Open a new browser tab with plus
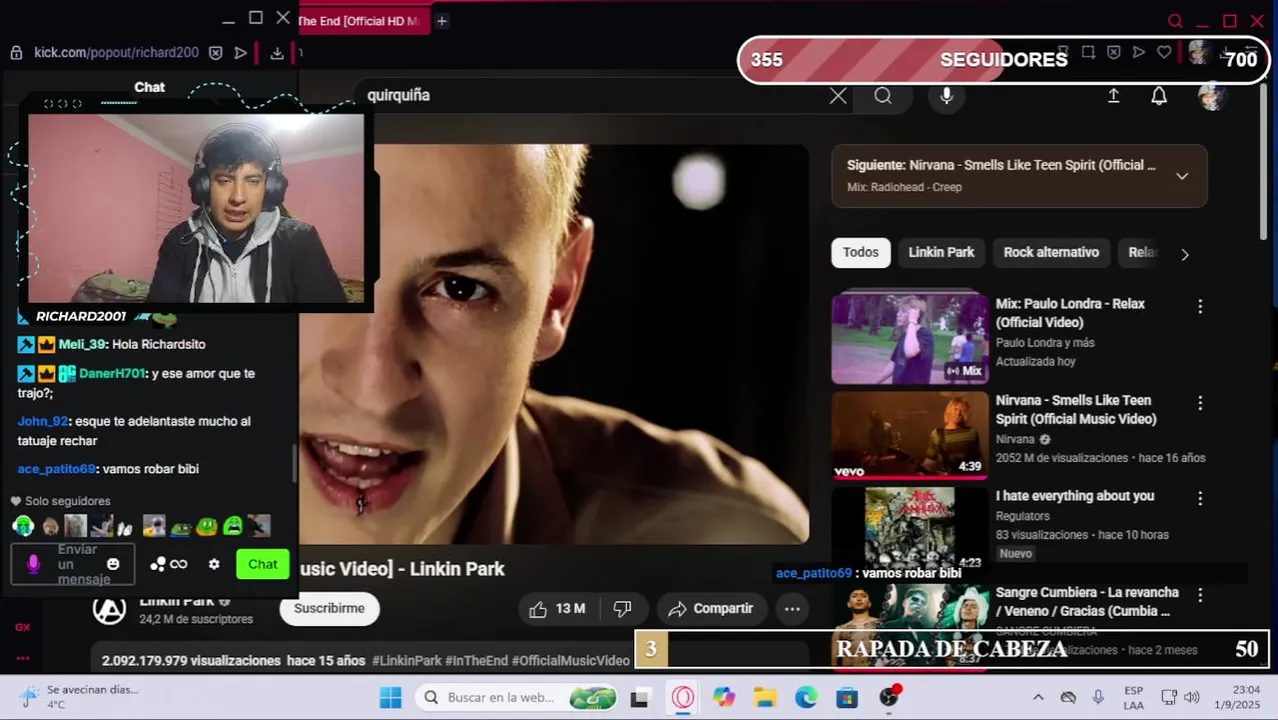The image size is (1278, 720). tap(441, 21)
